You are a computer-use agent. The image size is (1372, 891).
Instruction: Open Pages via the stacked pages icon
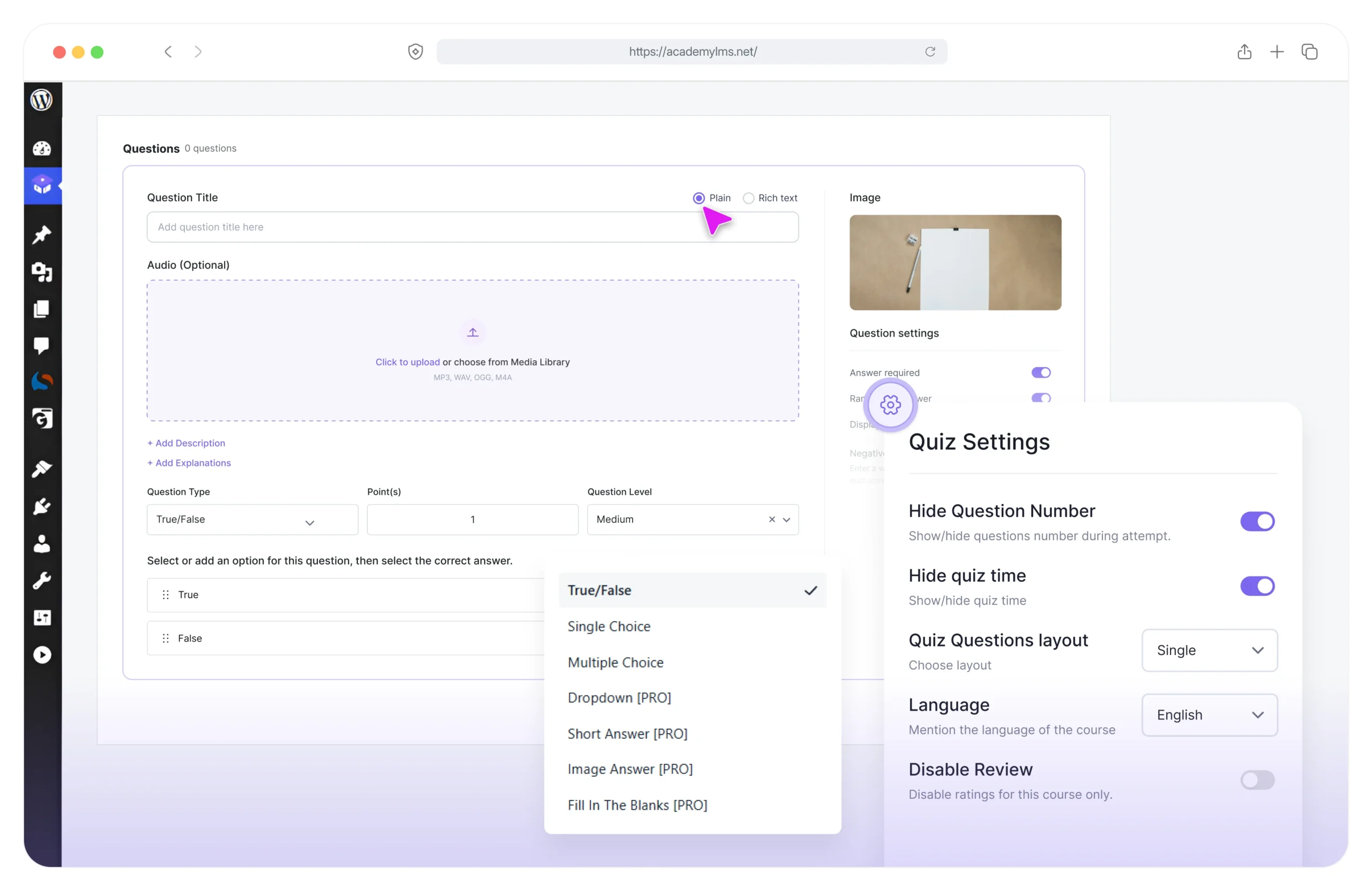coord(41,309)
